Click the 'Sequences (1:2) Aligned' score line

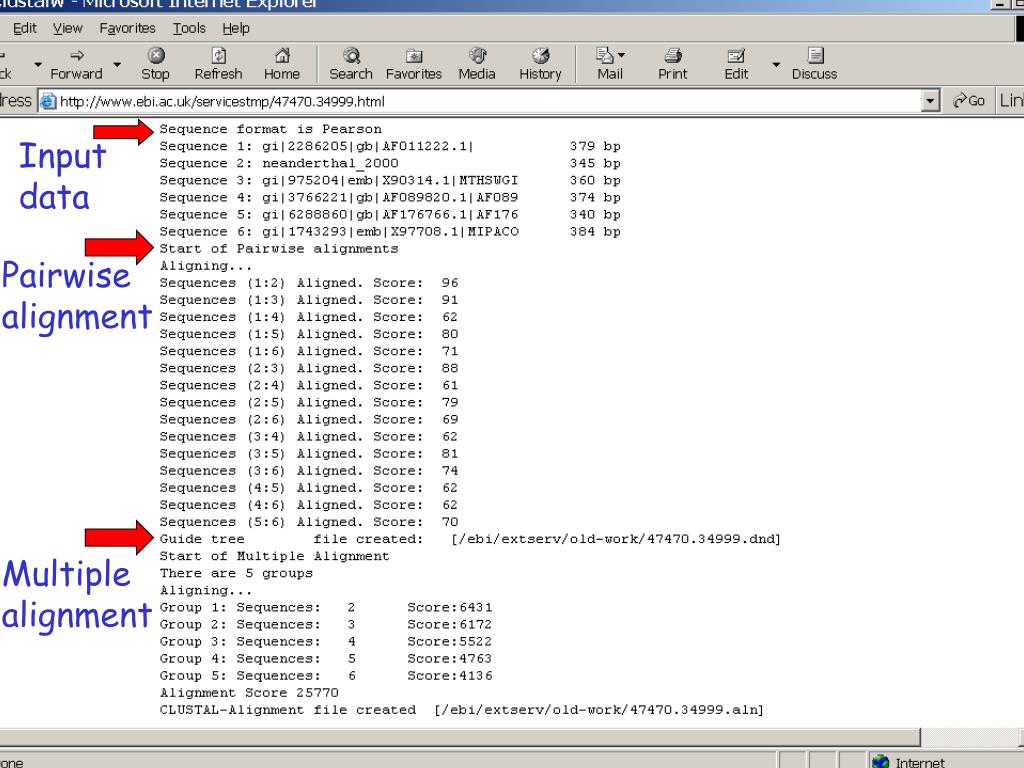(309, 283)
